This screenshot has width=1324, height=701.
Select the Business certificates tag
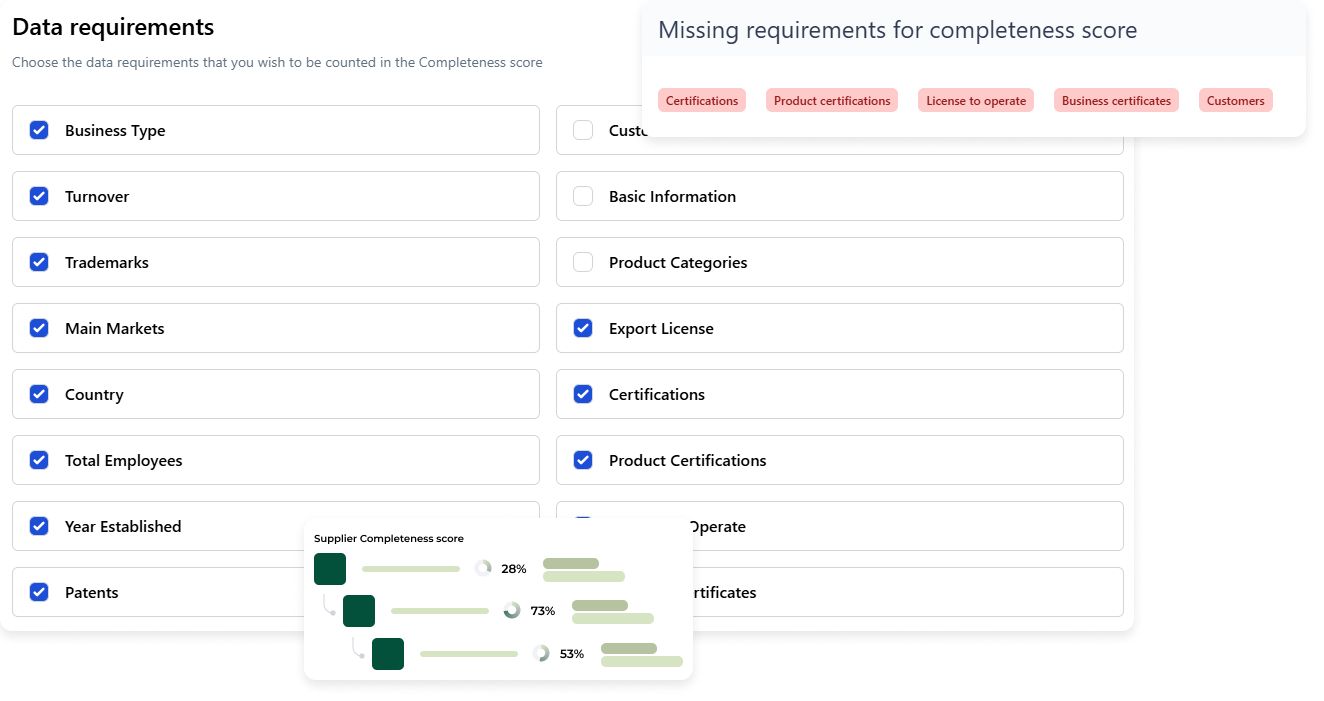coord(1116,100)
